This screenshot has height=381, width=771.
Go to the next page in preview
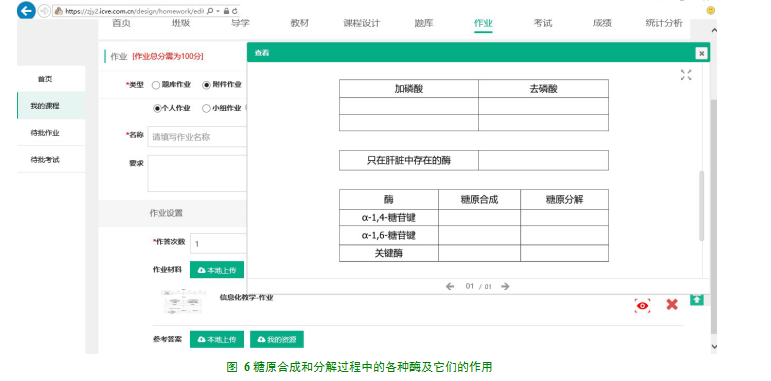[505, 287]
